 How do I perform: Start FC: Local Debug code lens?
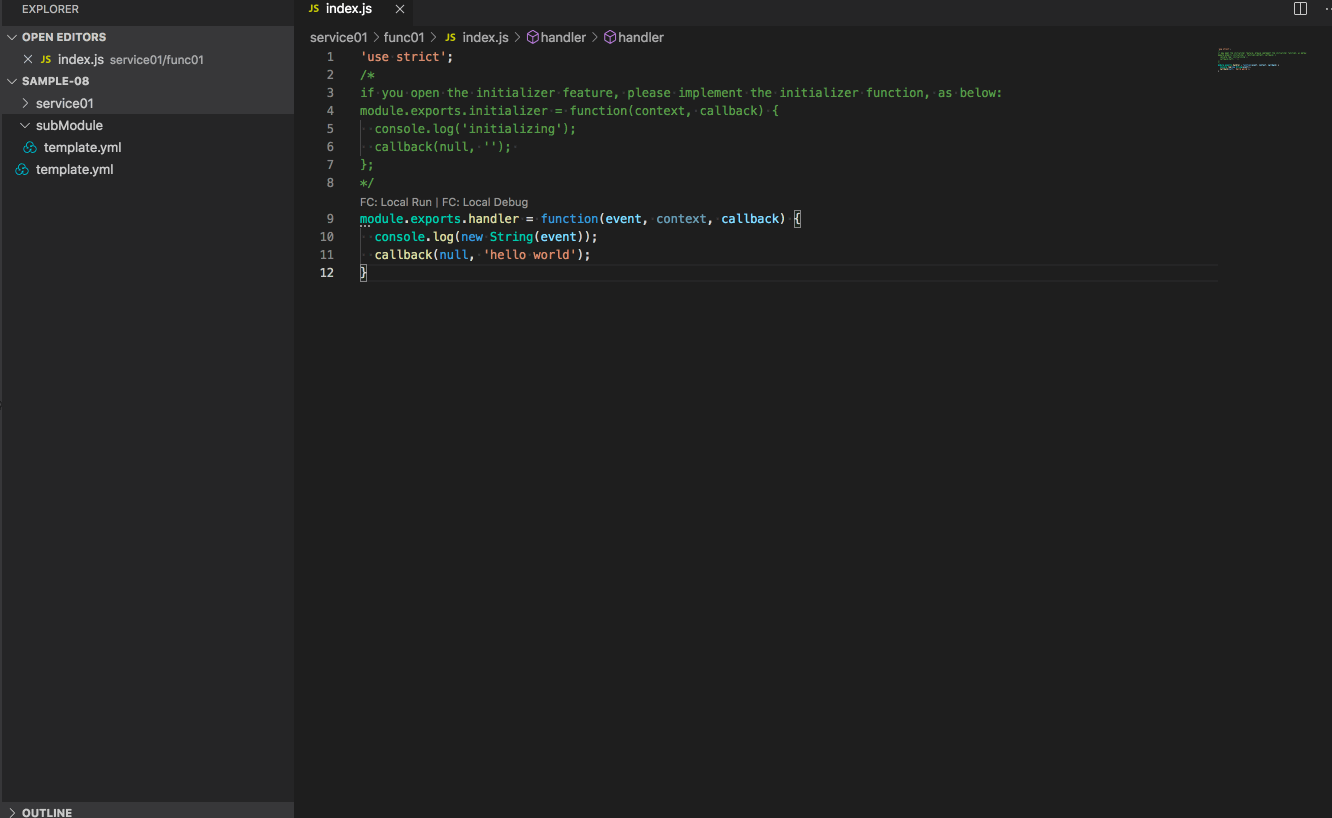tap(485, 202)
